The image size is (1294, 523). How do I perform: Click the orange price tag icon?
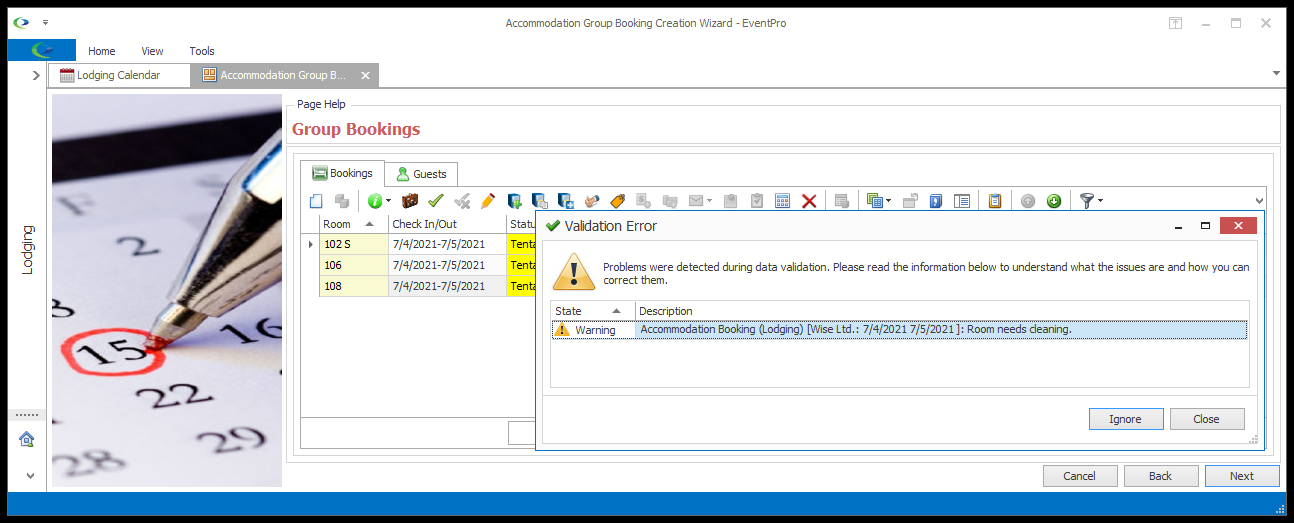coord(618,201)
